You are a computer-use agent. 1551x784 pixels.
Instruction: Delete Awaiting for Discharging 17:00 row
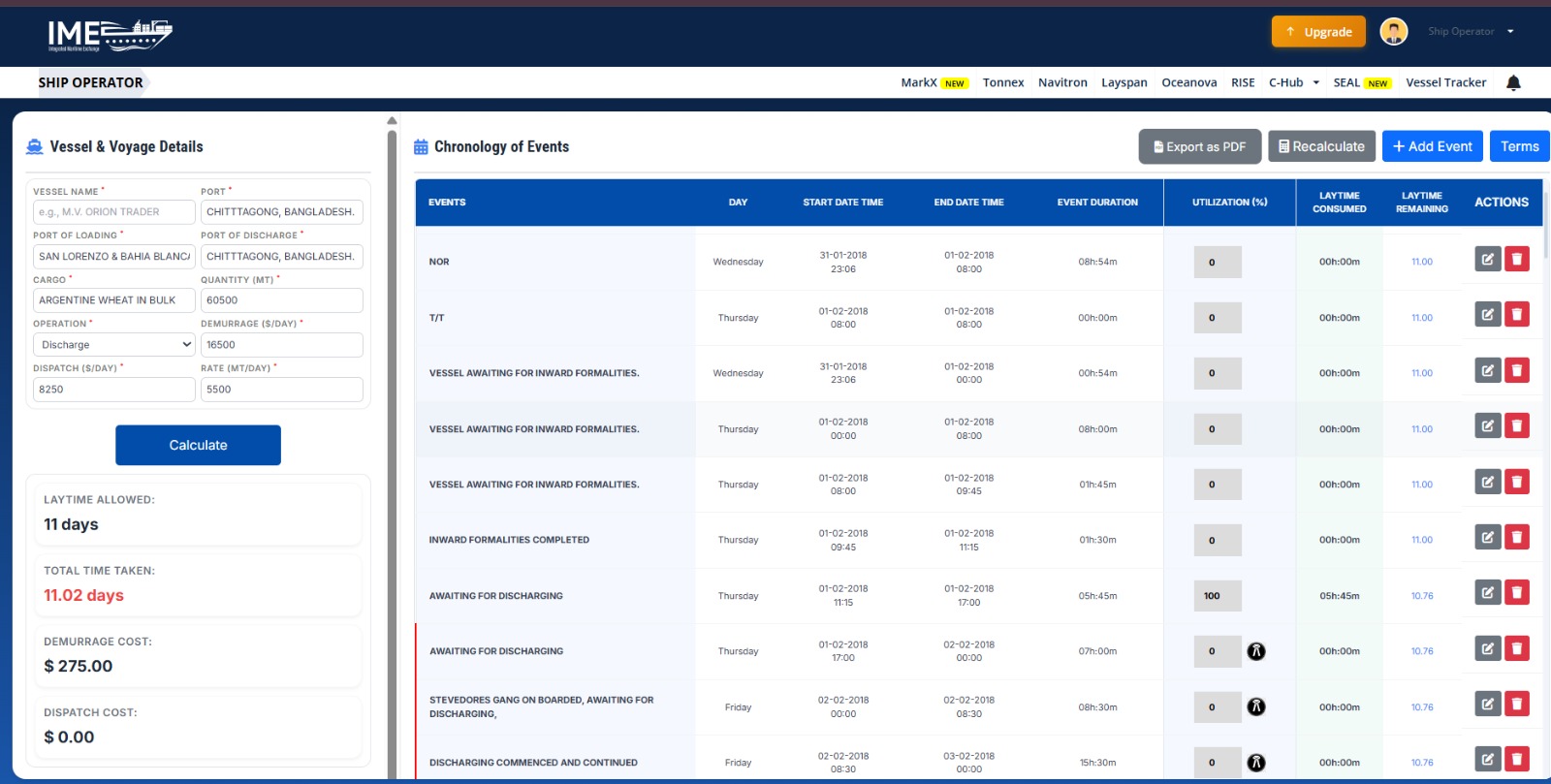pyautogui.click(x=1517, y=648)
